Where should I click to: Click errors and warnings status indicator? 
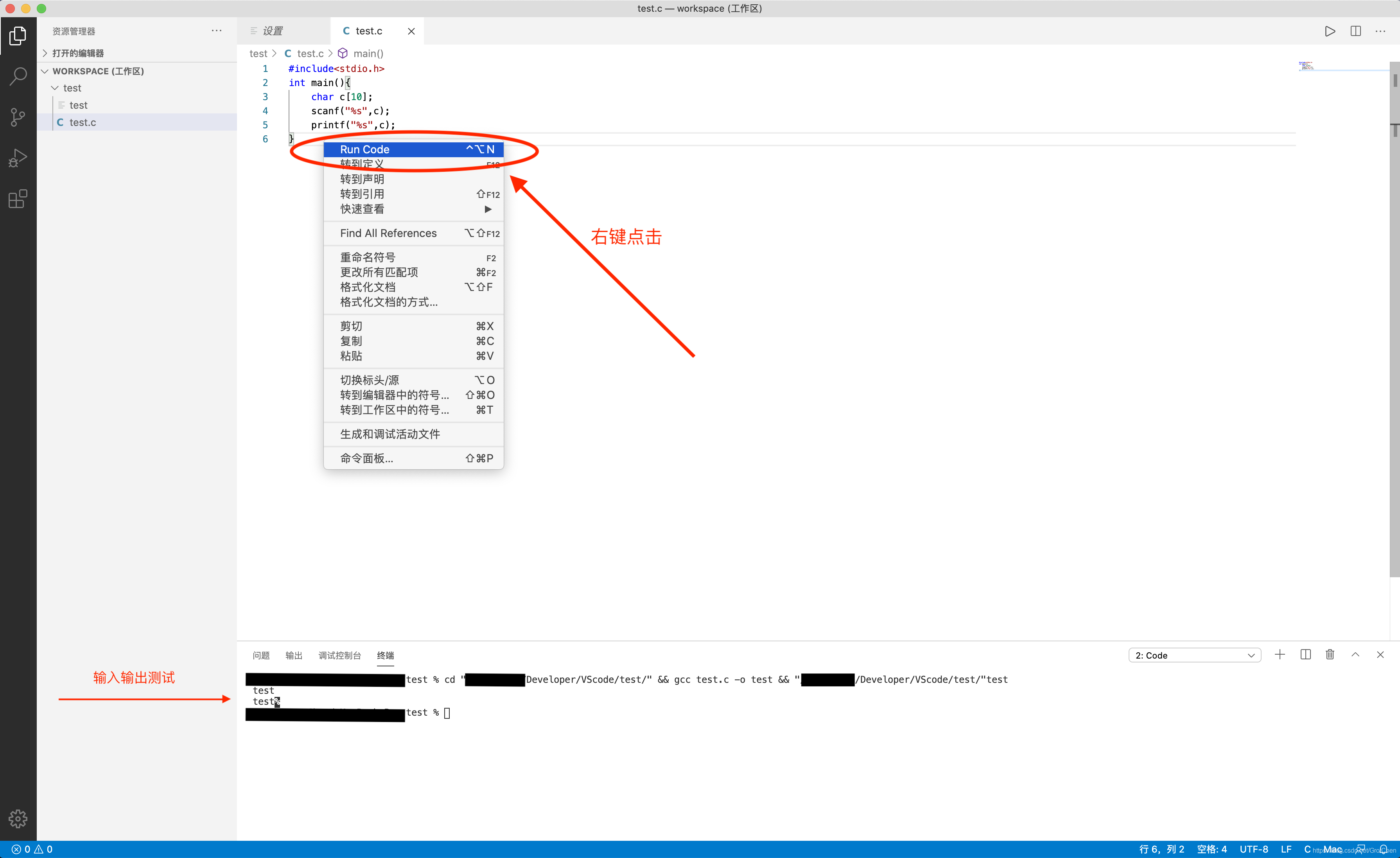[32, 849]
